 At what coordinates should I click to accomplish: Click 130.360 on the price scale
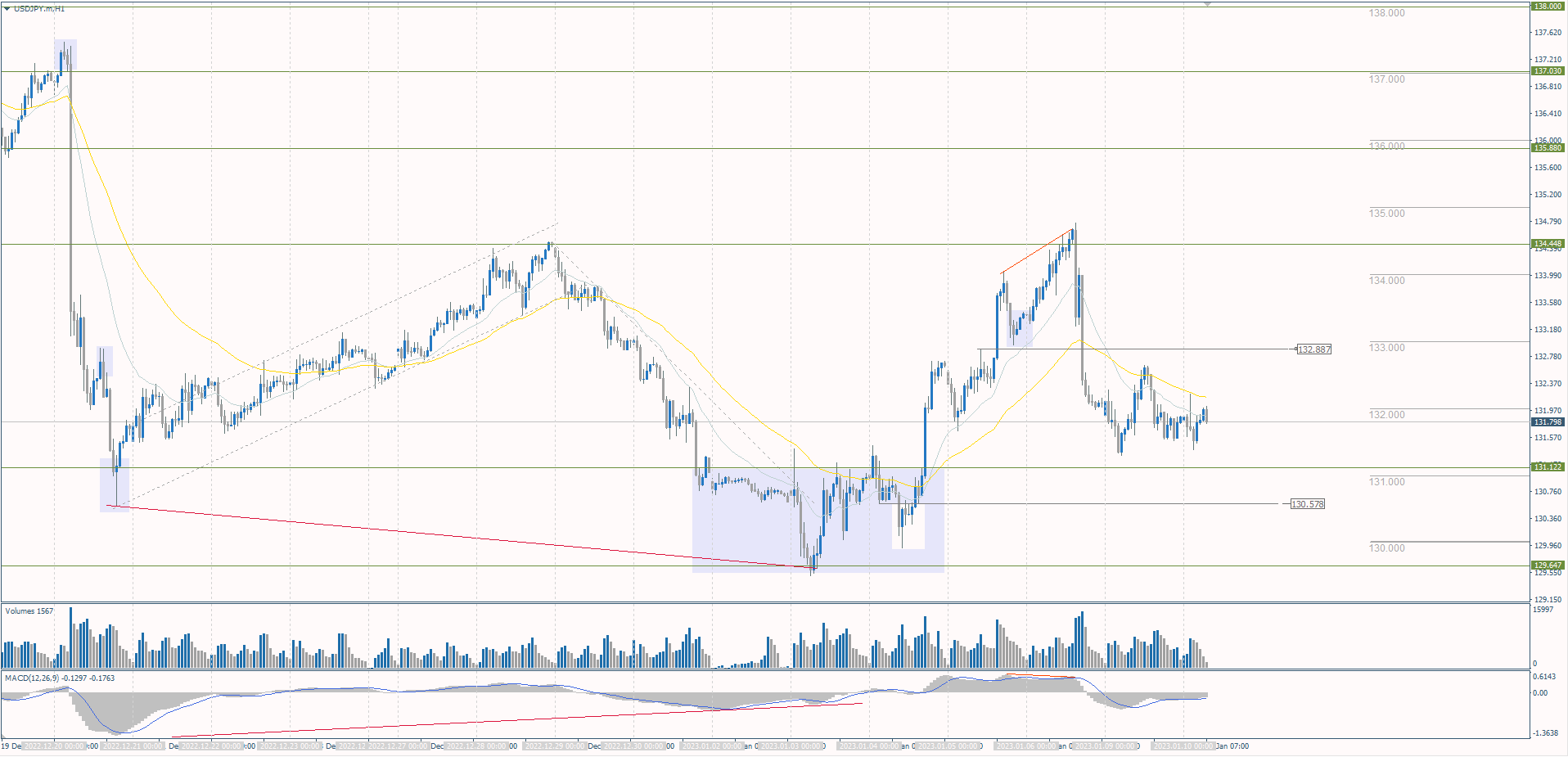click(1548, 519)
